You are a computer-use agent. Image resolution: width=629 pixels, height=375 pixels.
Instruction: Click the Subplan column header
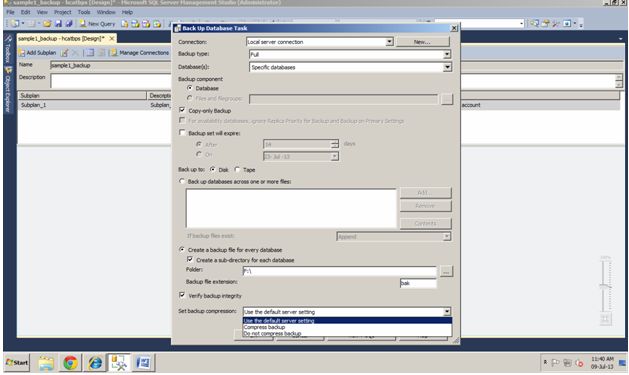click(82, 95)
